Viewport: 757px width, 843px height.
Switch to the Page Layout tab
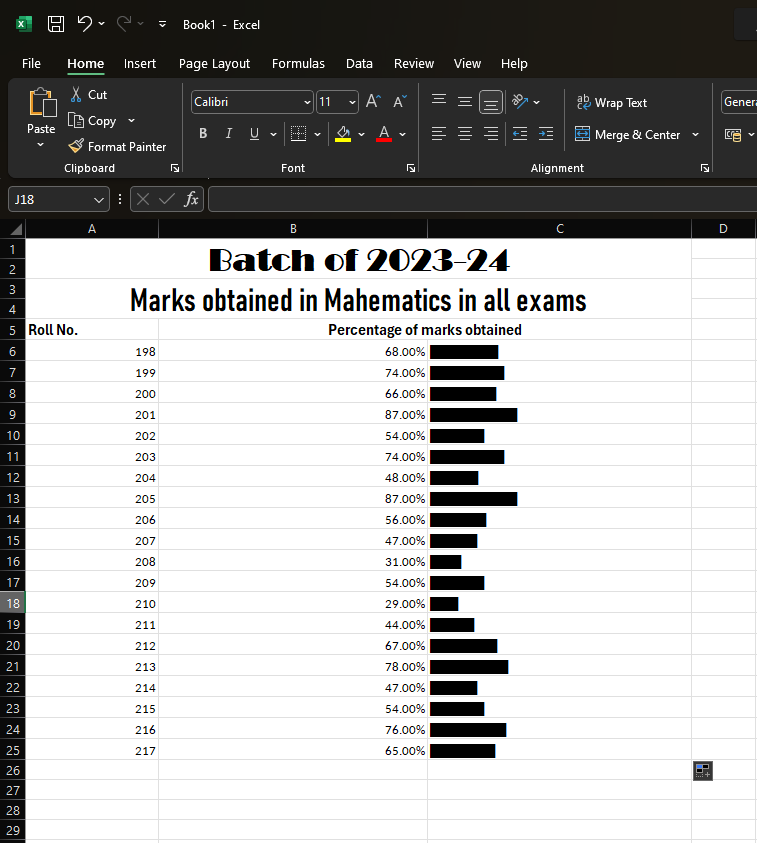click(215, 63)
